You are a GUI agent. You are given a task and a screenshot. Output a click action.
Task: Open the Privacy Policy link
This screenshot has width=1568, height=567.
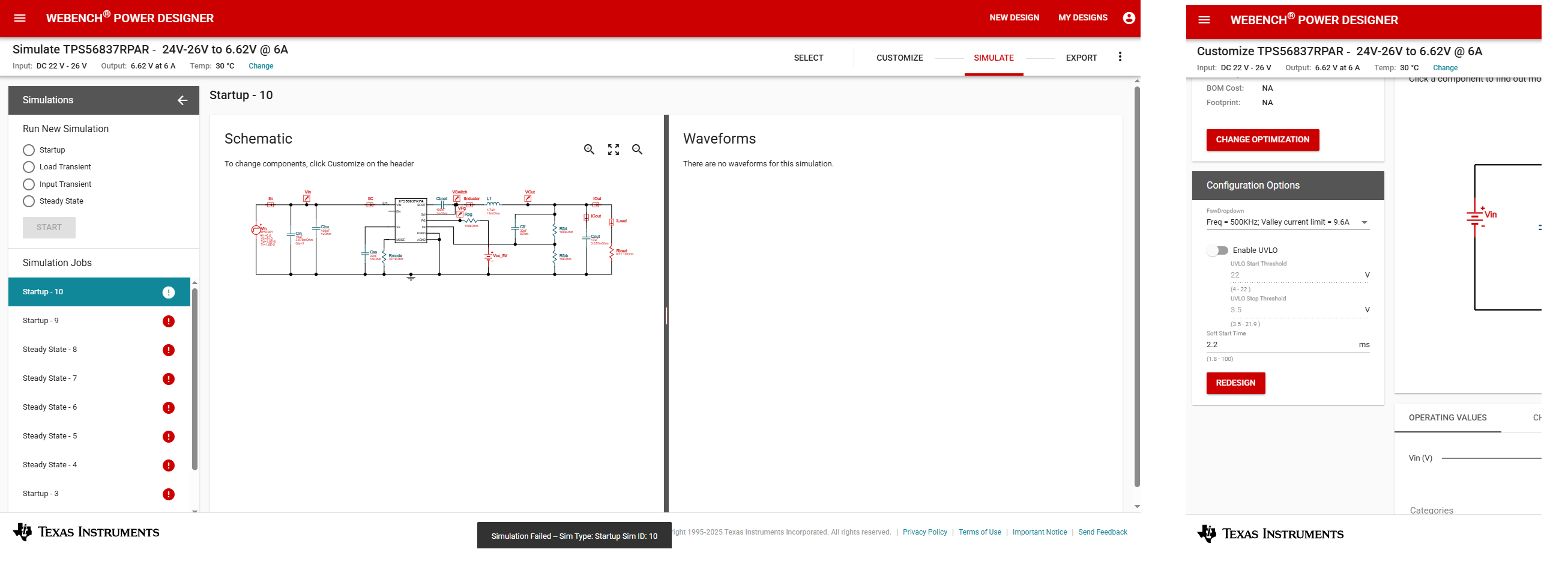[924, 532]
